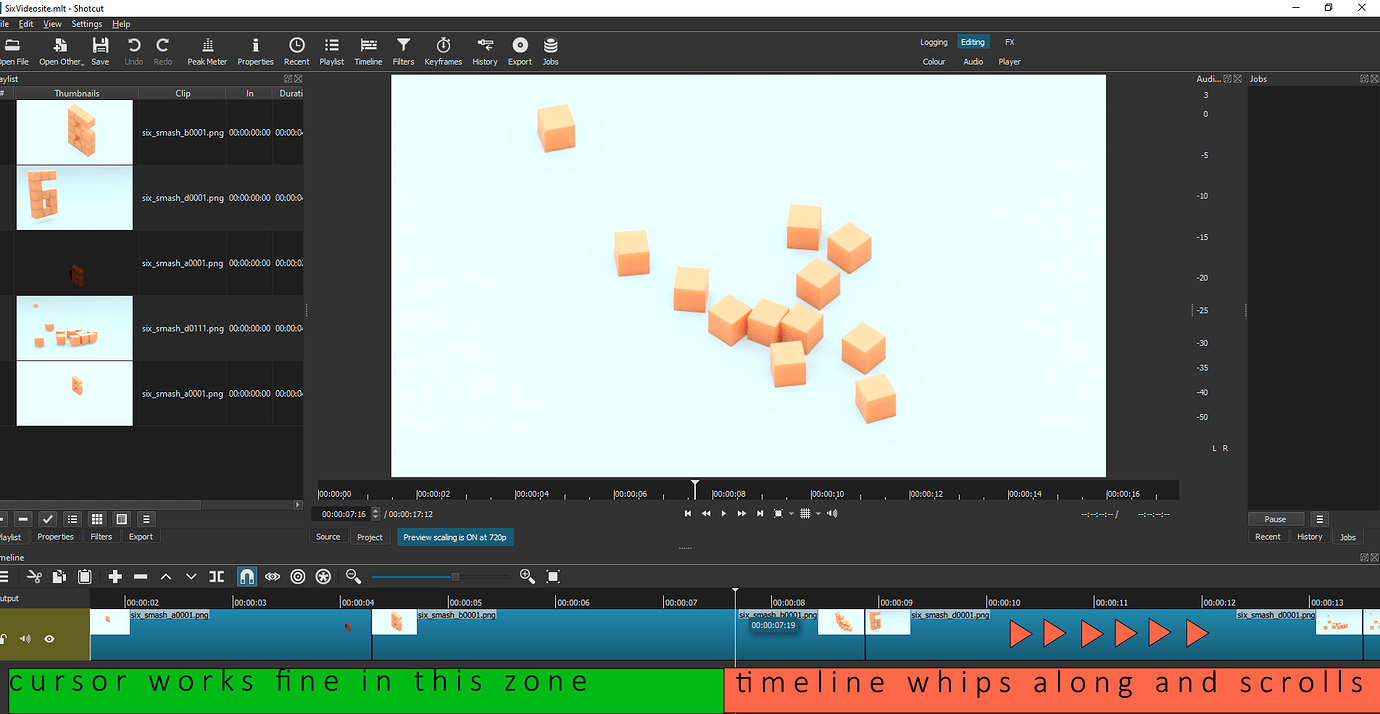The image size is (1380, 714).
Task: Open the Jobs panel hamburger menu
Action: (x=1320, y=519)
